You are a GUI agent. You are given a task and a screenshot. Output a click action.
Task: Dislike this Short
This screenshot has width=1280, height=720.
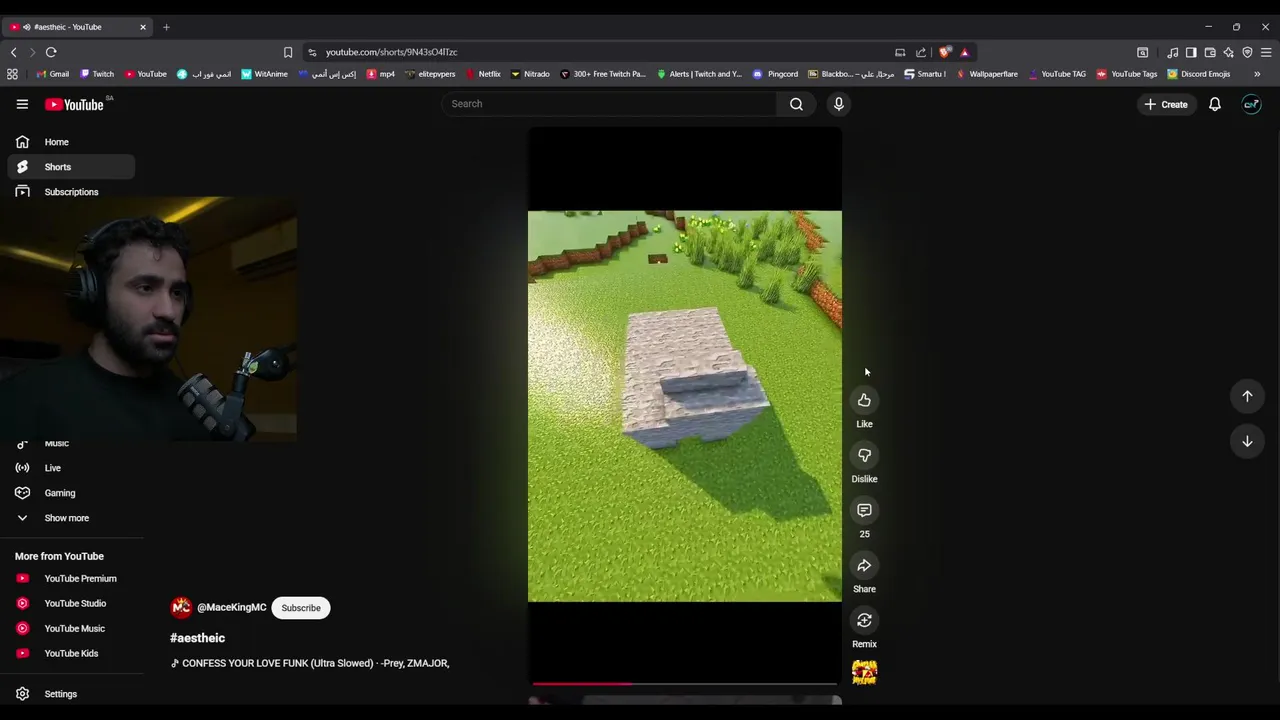tap(864, 455)
